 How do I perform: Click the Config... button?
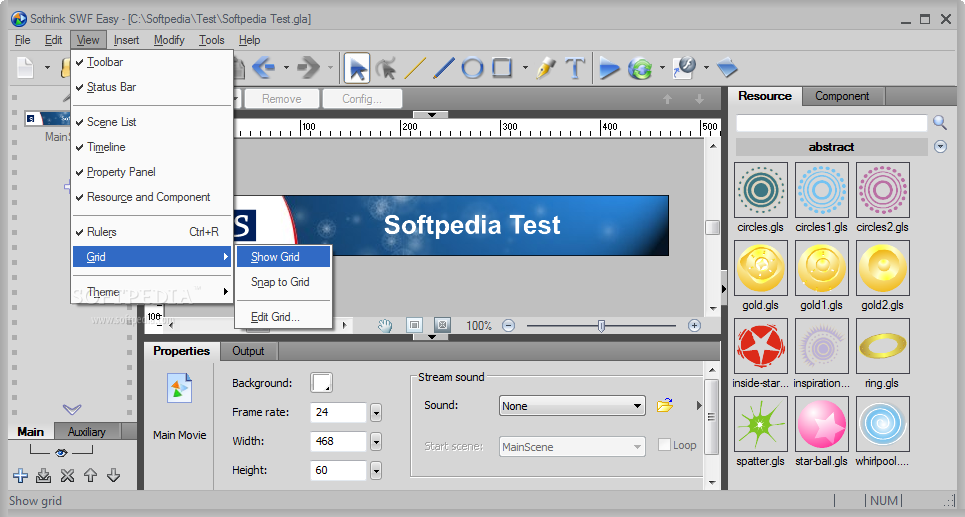point(362,99)
